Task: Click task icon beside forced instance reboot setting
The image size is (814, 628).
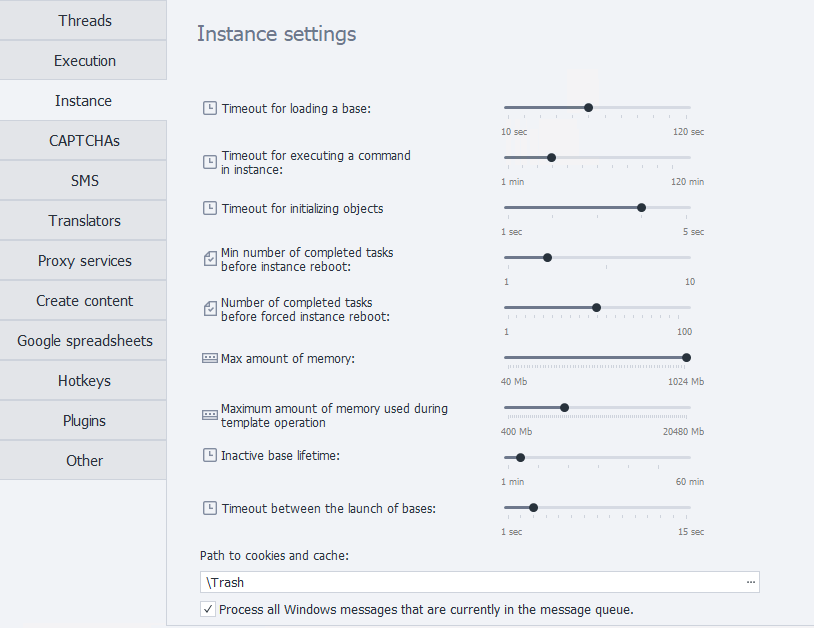Action: pos(210,309)
